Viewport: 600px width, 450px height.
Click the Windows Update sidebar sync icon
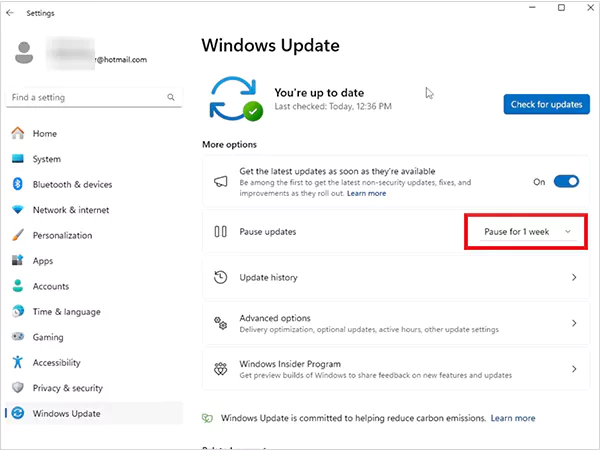tap(18, 413)
